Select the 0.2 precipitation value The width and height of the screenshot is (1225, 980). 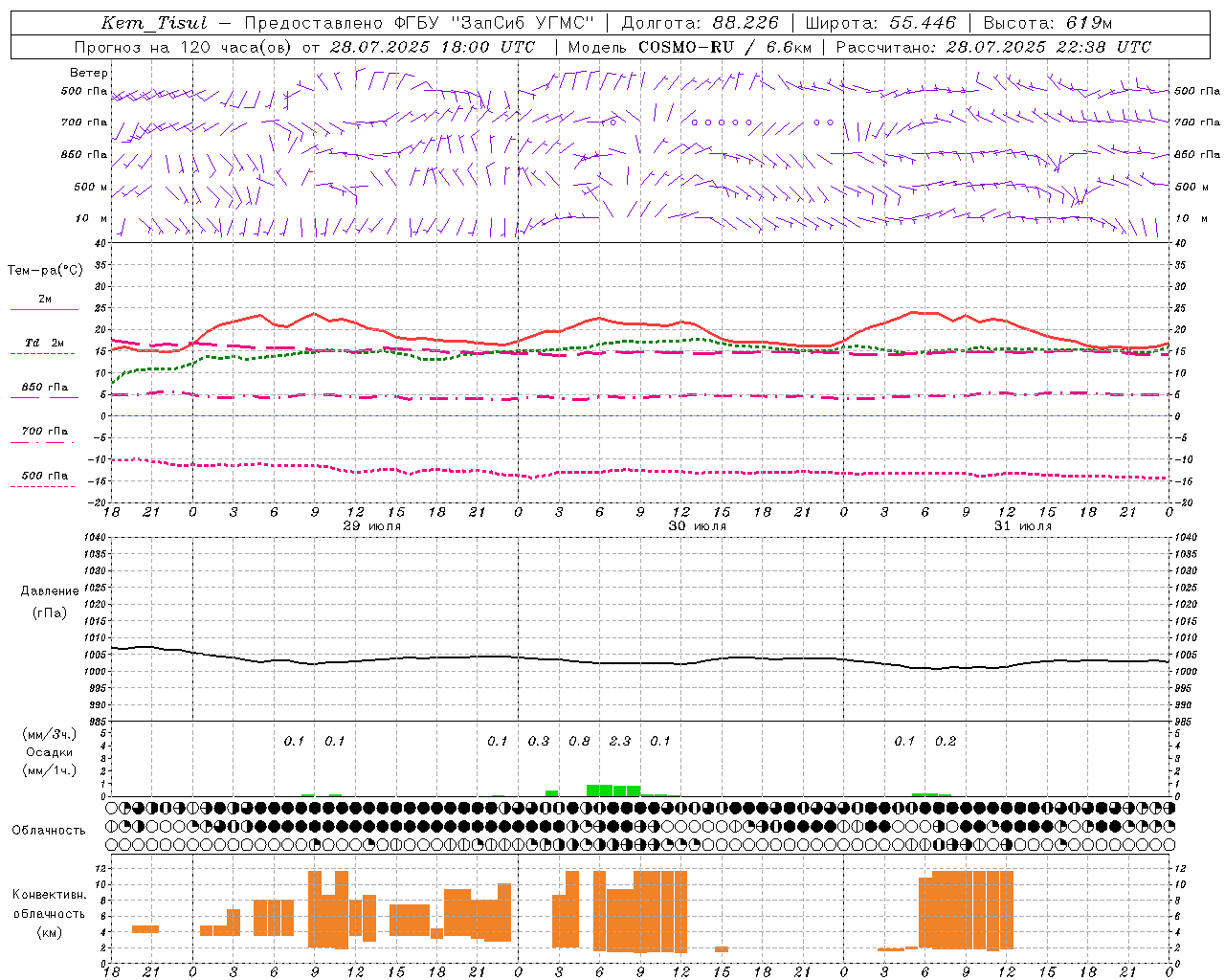(x=946, y=741)
